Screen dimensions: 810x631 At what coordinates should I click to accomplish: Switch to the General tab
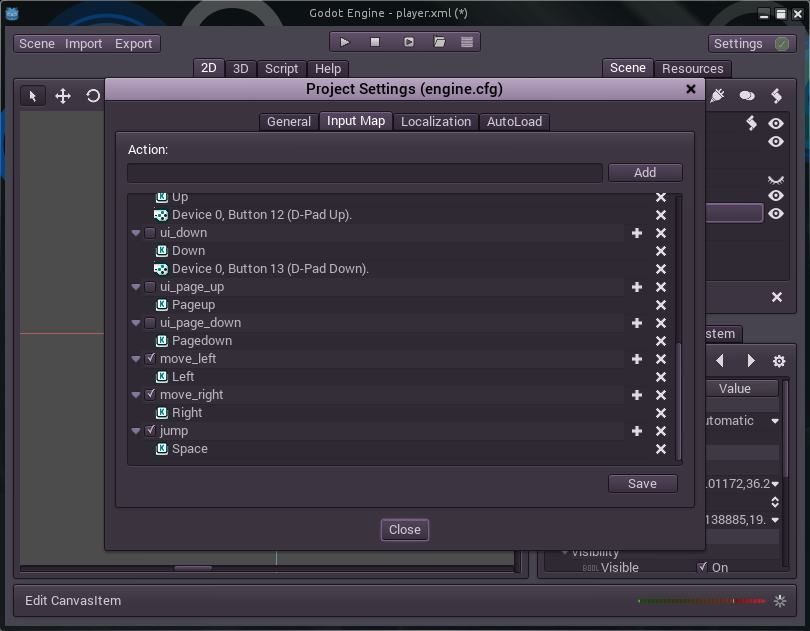[x=289, y=122]
